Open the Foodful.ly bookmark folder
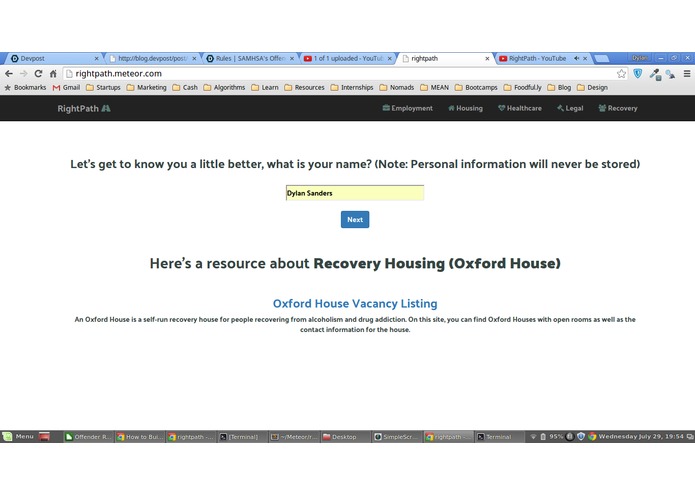This screenshot has height=494, width=695. (x=523, y=87)
